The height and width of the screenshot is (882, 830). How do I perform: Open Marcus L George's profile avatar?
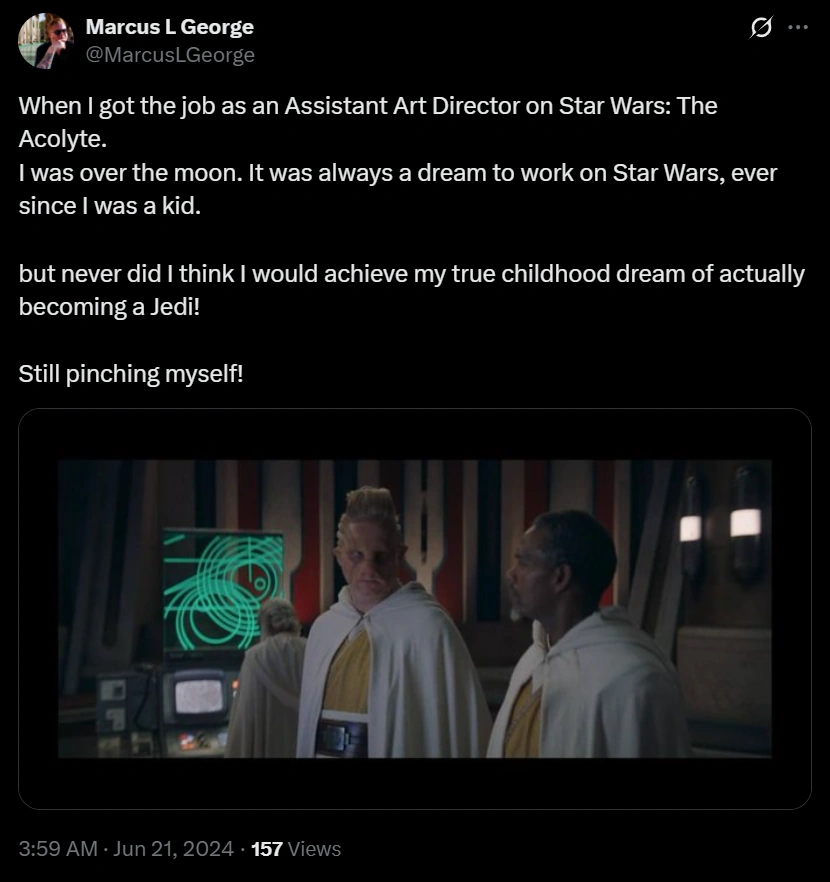point(46,40)
